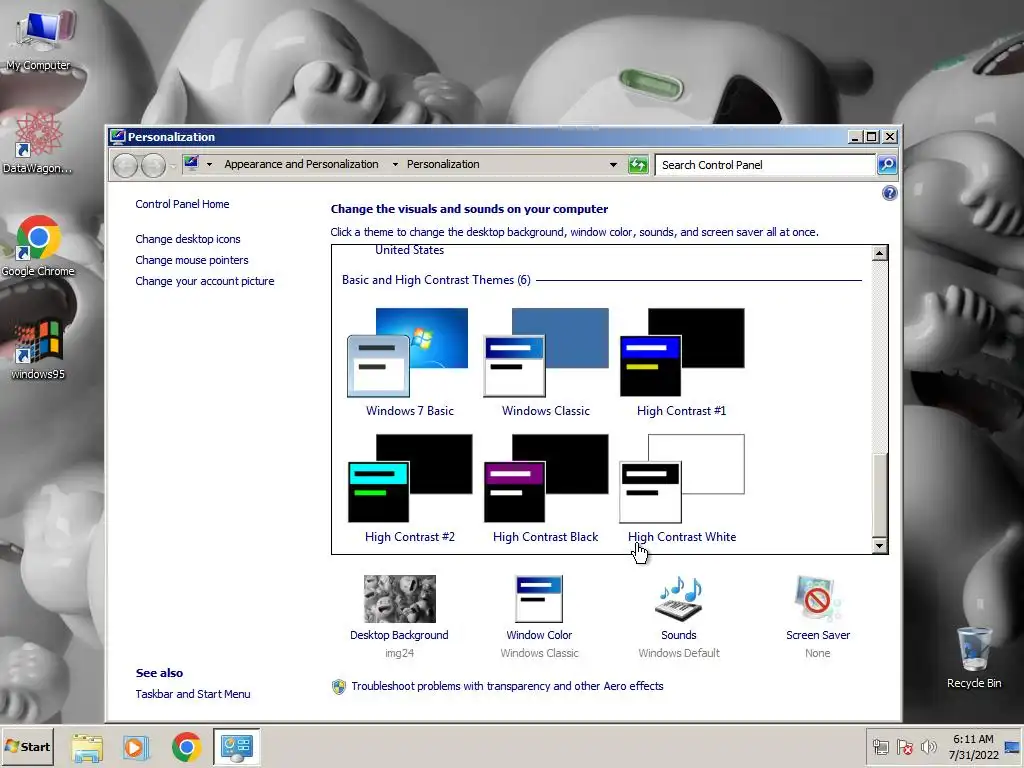Open My Computer desktop icon
Image resolution: width=1024 pixels, height=768 pixels.
tap(38, 39)
